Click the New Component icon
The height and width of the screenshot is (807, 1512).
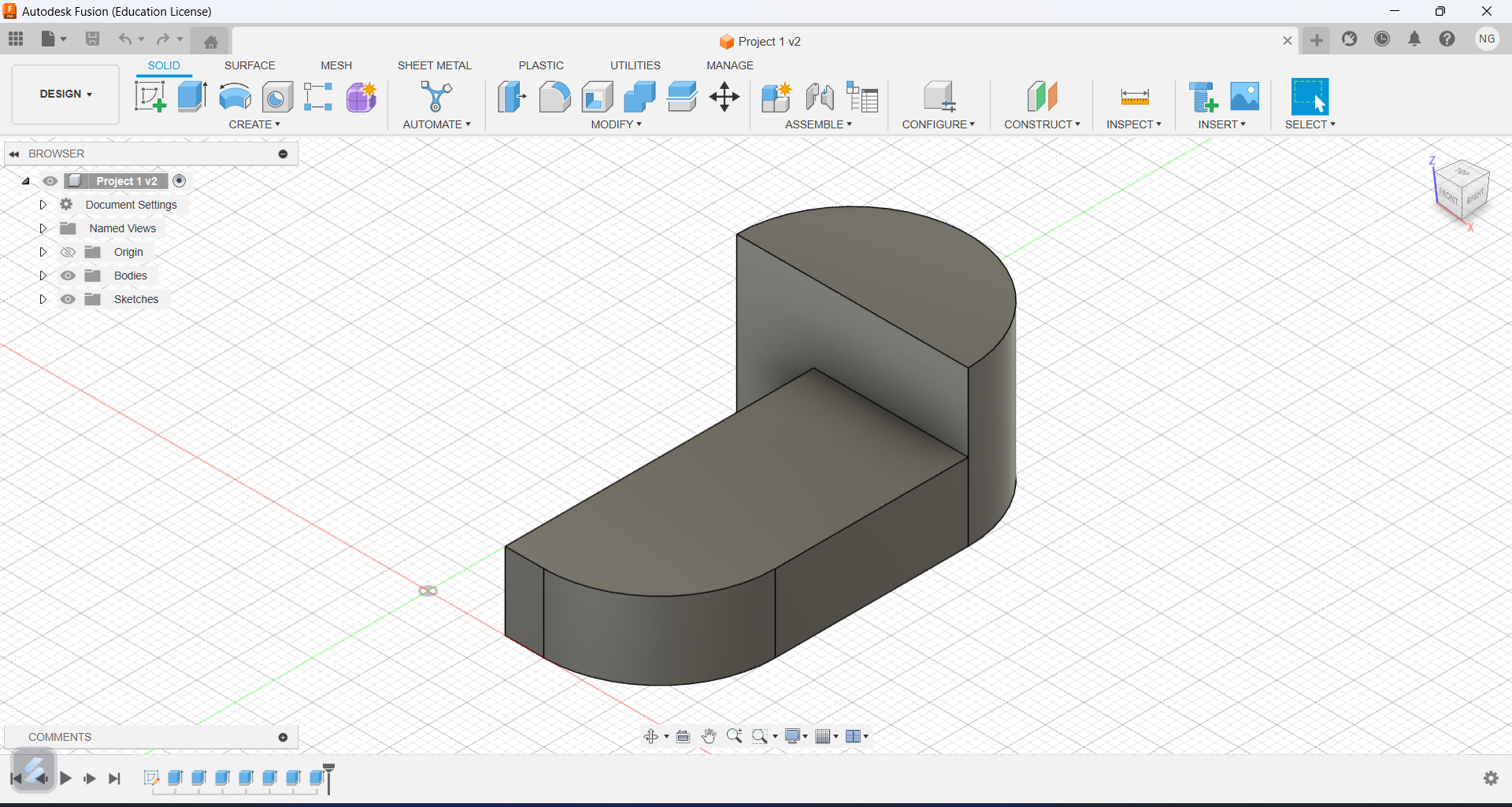click(776, 97)
